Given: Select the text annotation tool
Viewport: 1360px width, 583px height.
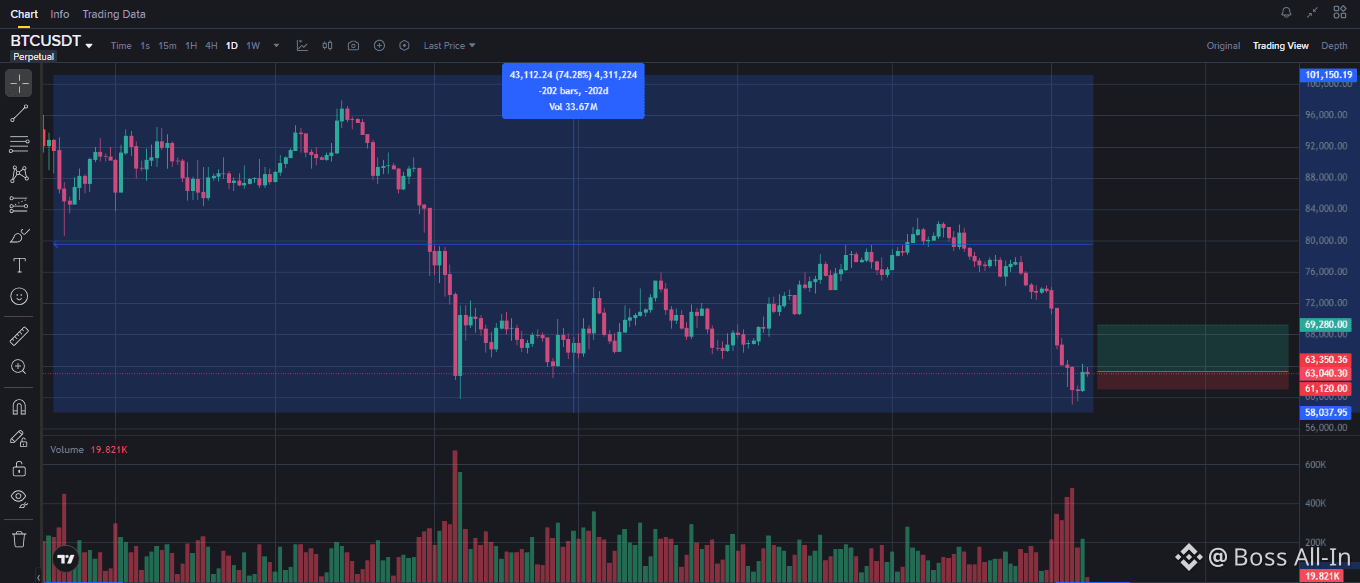Looking at the screenshot, I should pos(18,265).
